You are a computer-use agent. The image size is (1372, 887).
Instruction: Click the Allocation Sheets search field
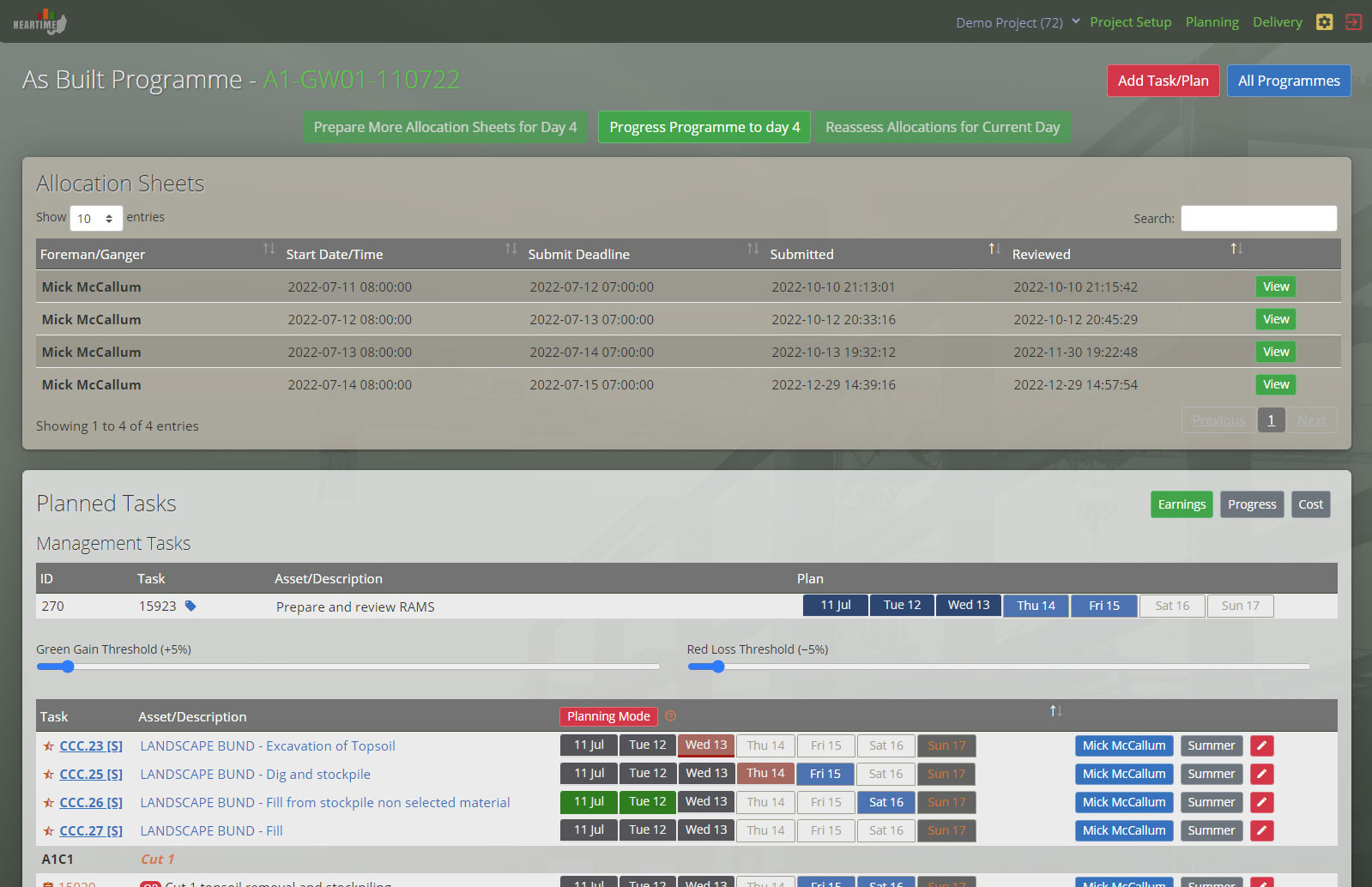(1259, 218)
